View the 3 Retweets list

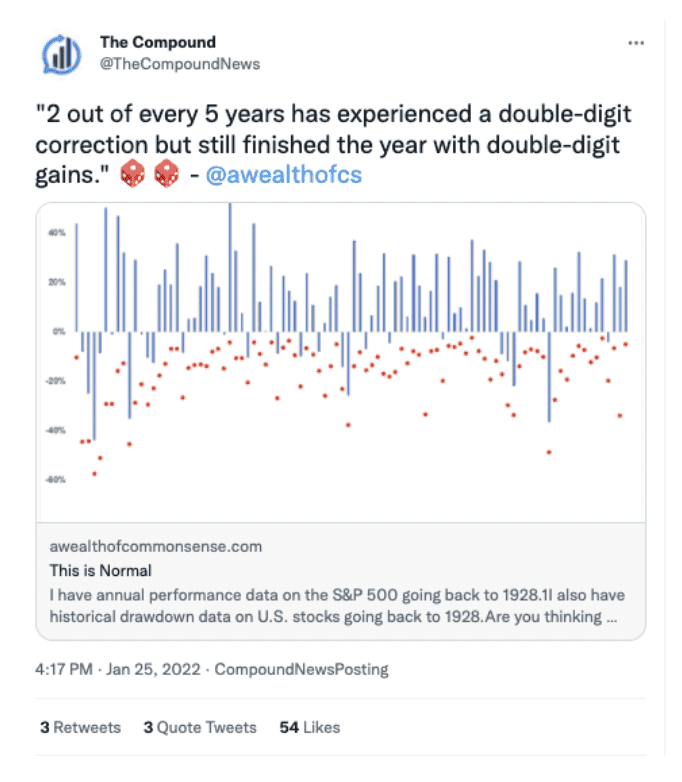click(80, 728)
